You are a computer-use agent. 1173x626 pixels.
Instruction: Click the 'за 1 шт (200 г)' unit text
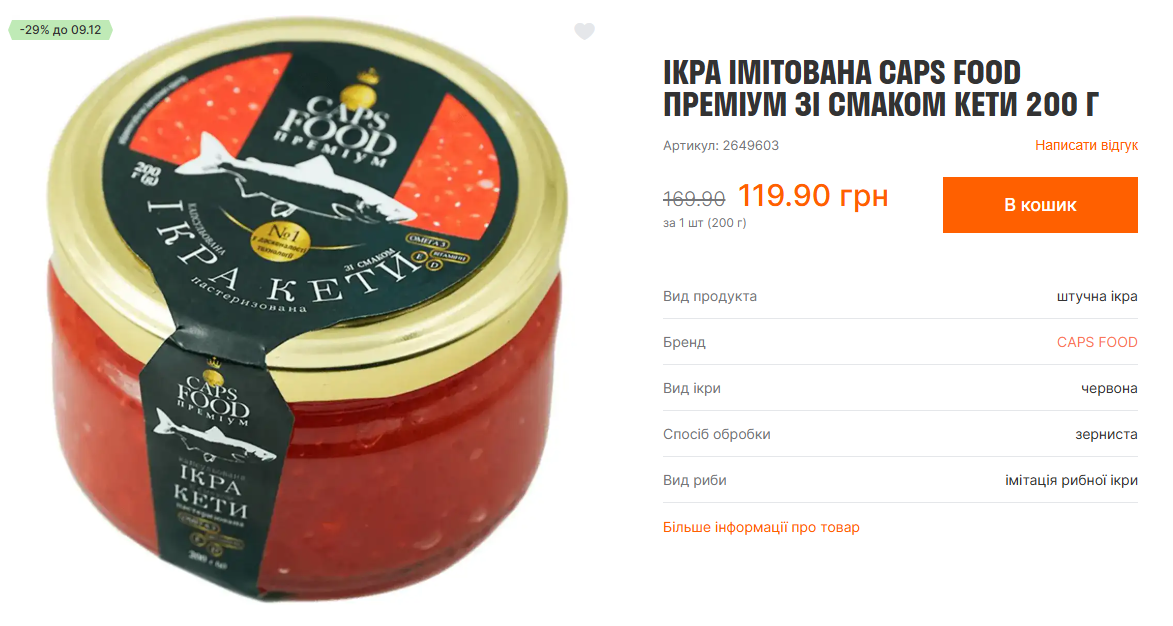click(x=705, y=223)
